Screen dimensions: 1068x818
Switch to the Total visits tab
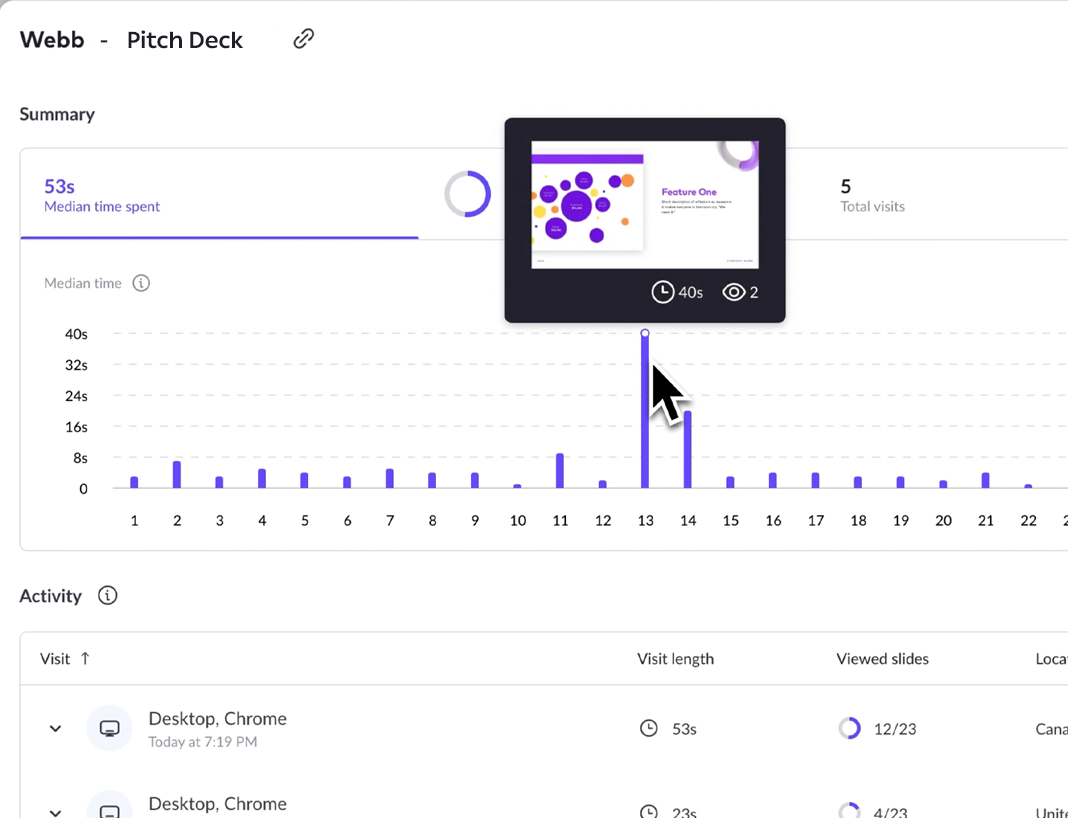pyautogui.click(x=872, y=195)
